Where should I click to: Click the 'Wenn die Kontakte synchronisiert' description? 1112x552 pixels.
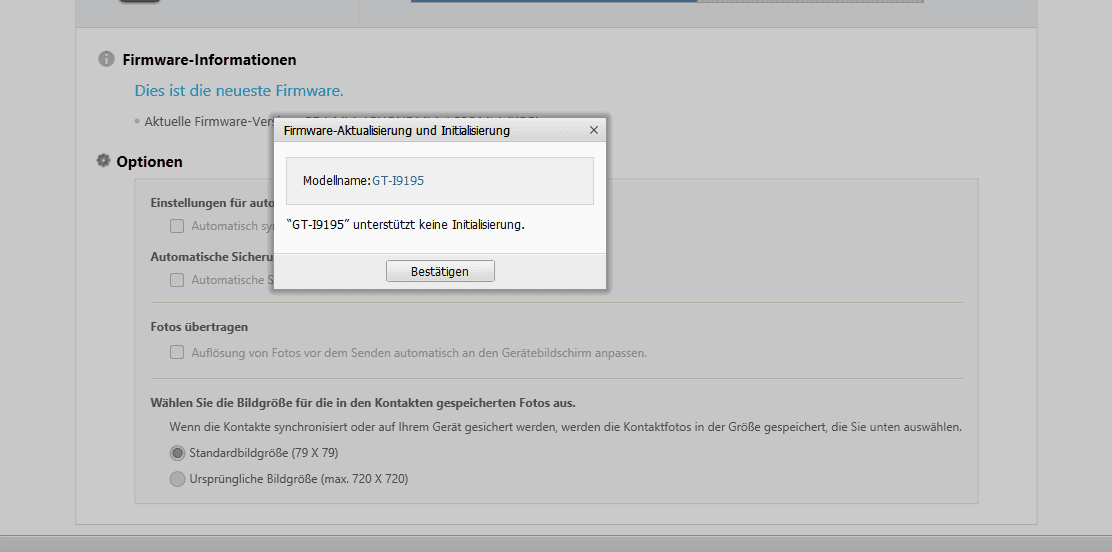(x=565, y=427)
